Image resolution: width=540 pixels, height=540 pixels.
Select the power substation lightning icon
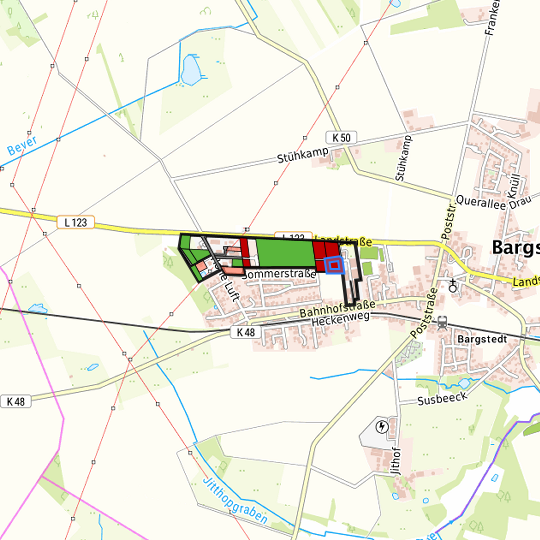point(382,427)
